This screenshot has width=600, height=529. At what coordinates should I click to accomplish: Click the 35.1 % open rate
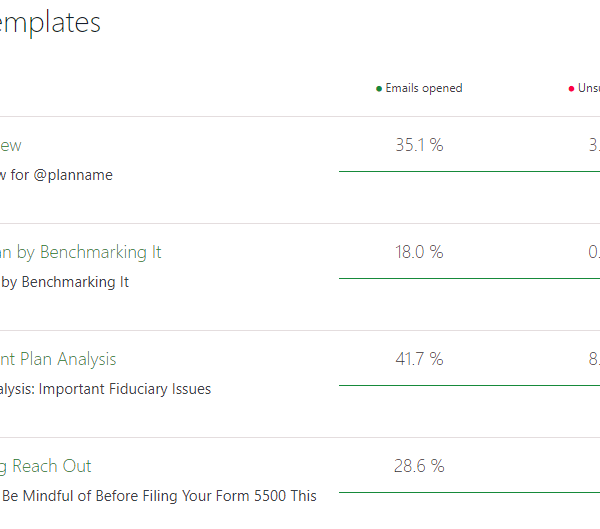coord(419,145)
